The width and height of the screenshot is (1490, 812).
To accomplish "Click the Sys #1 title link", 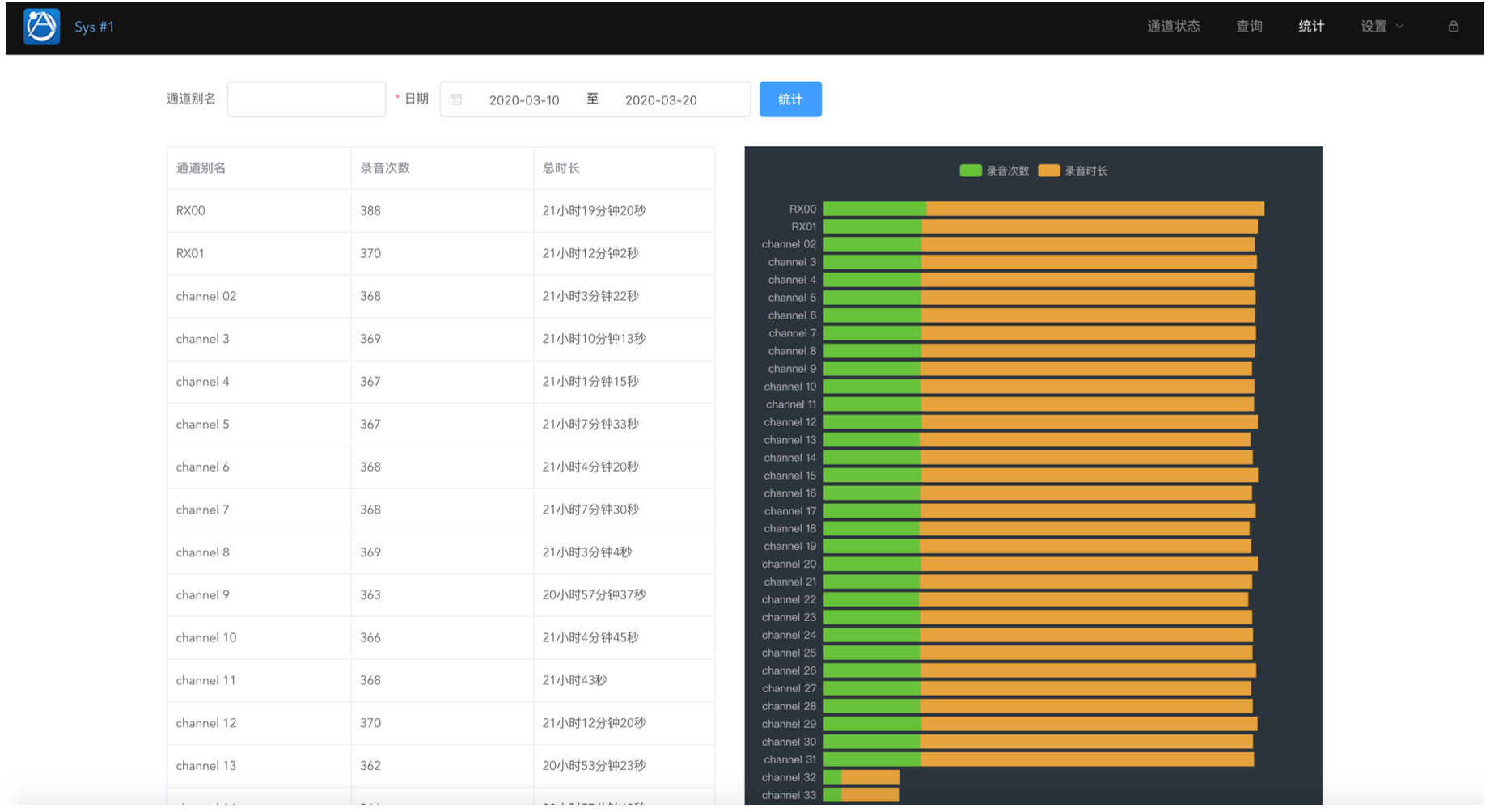I will point(94,27).
